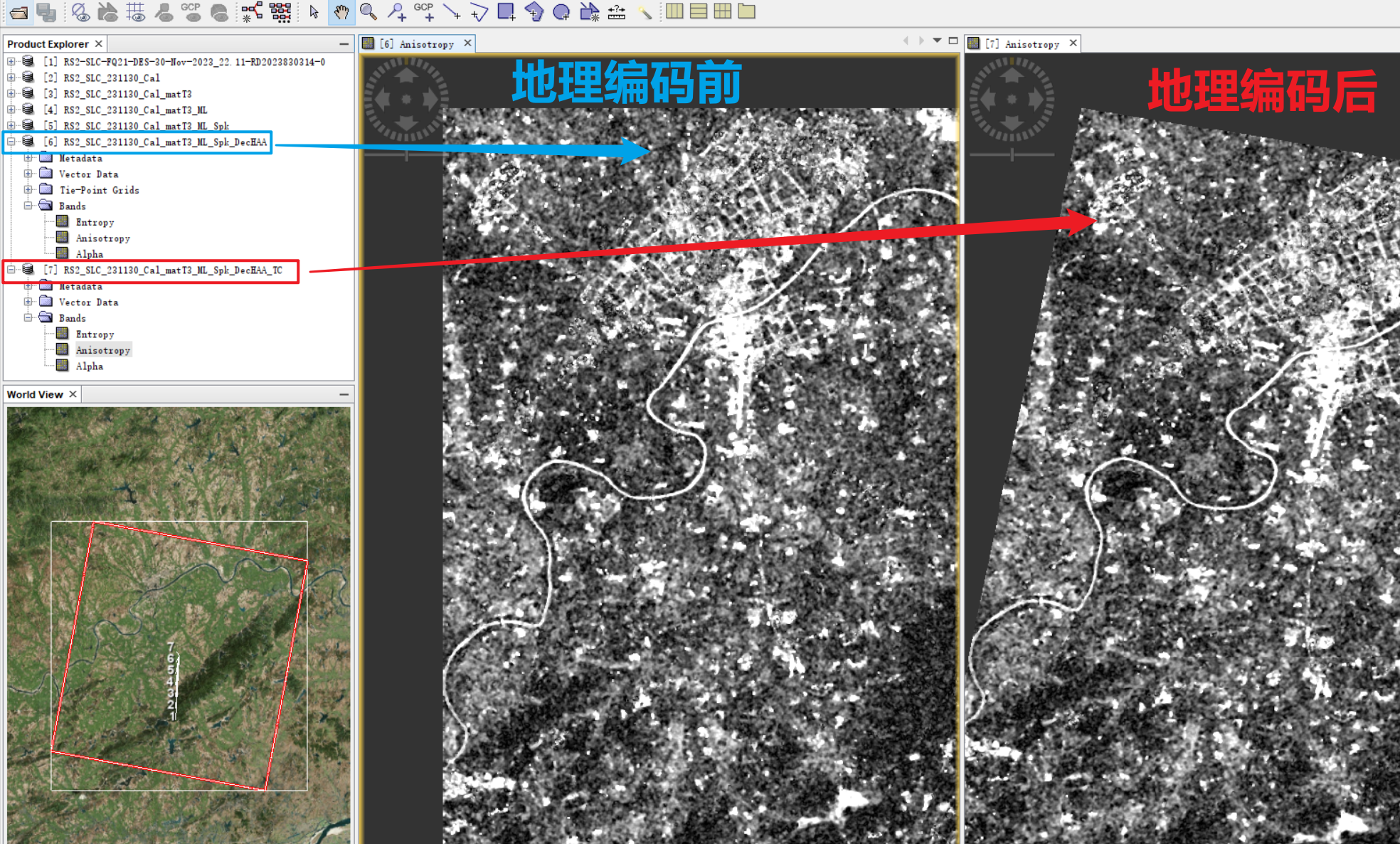Tile windows with the vertical-columns icon
The height and width of the screenshot is (844, 1400).
674,11
